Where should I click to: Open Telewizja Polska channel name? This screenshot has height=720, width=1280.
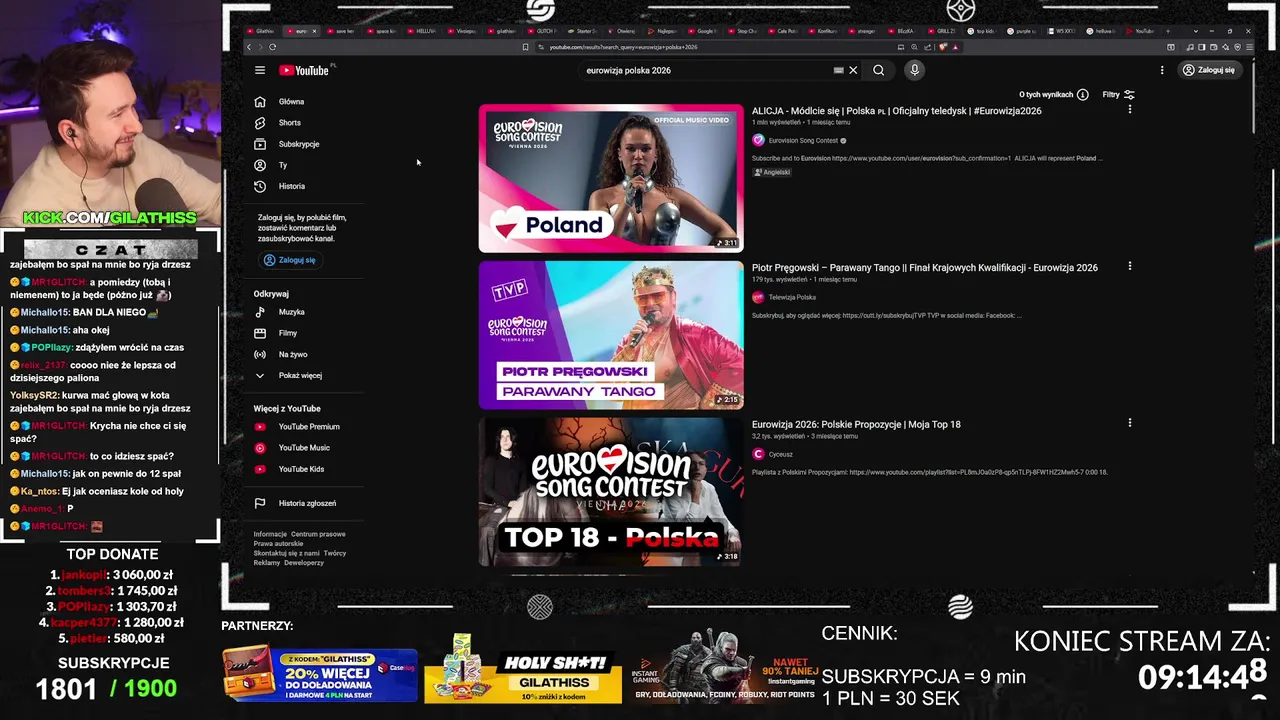pos(792,298)
